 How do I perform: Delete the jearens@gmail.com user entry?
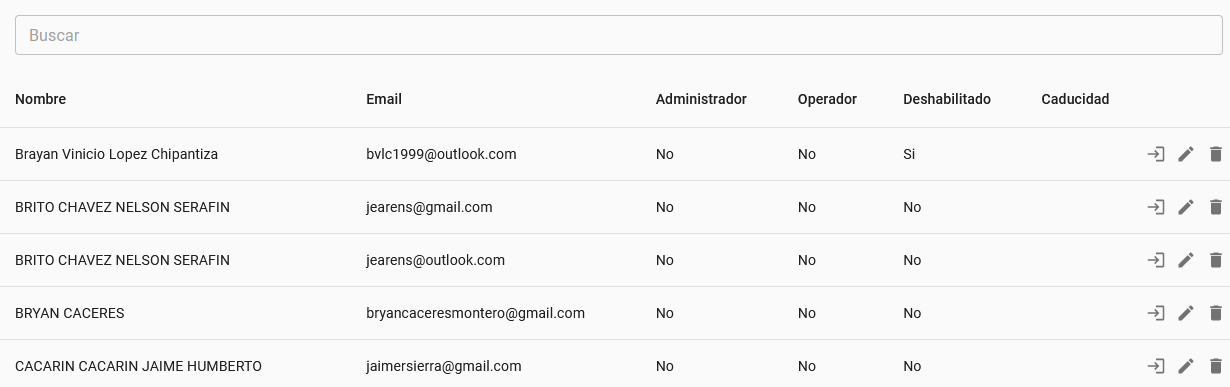pyautogui.click(x=1216, y=207)
